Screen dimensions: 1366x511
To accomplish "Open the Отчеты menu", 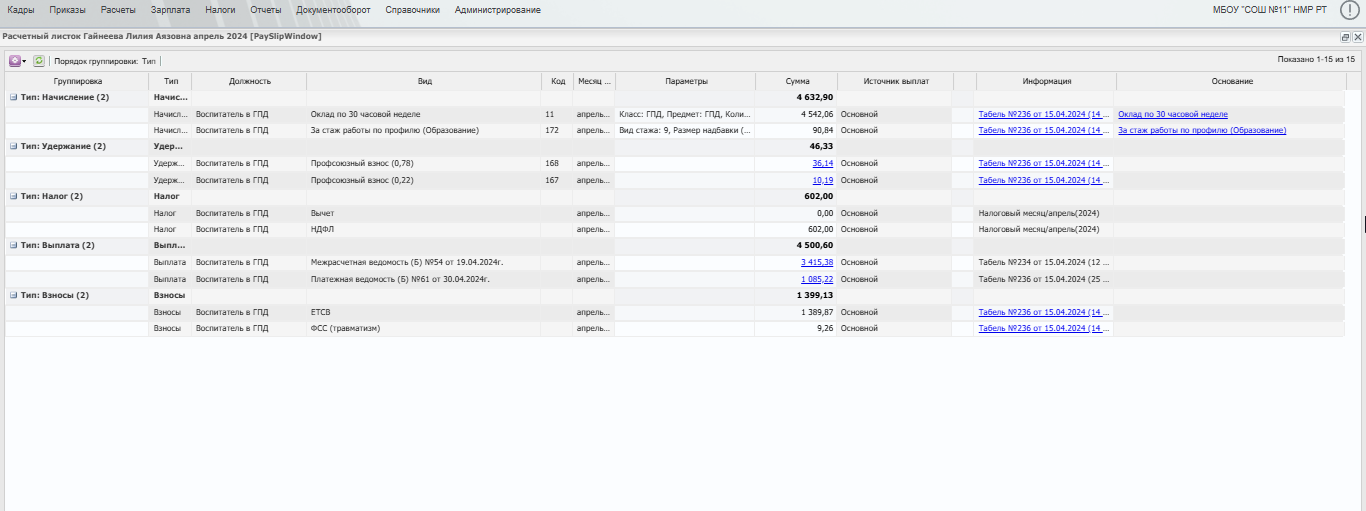I will (265, 10).
